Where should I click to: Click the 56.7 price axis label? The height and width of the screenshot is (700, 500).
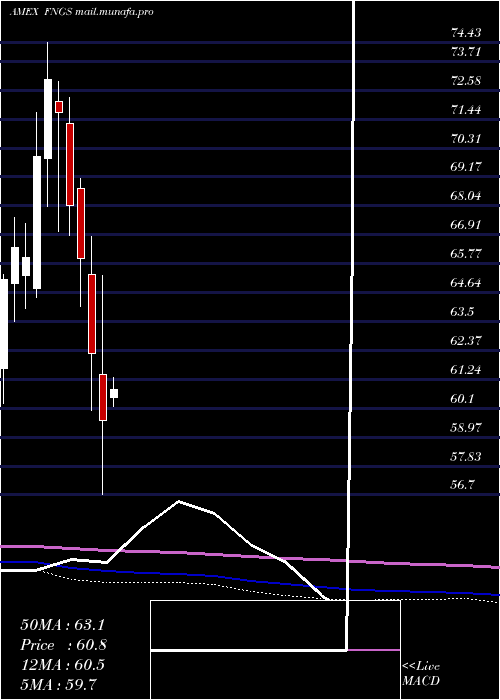(462, 485)
